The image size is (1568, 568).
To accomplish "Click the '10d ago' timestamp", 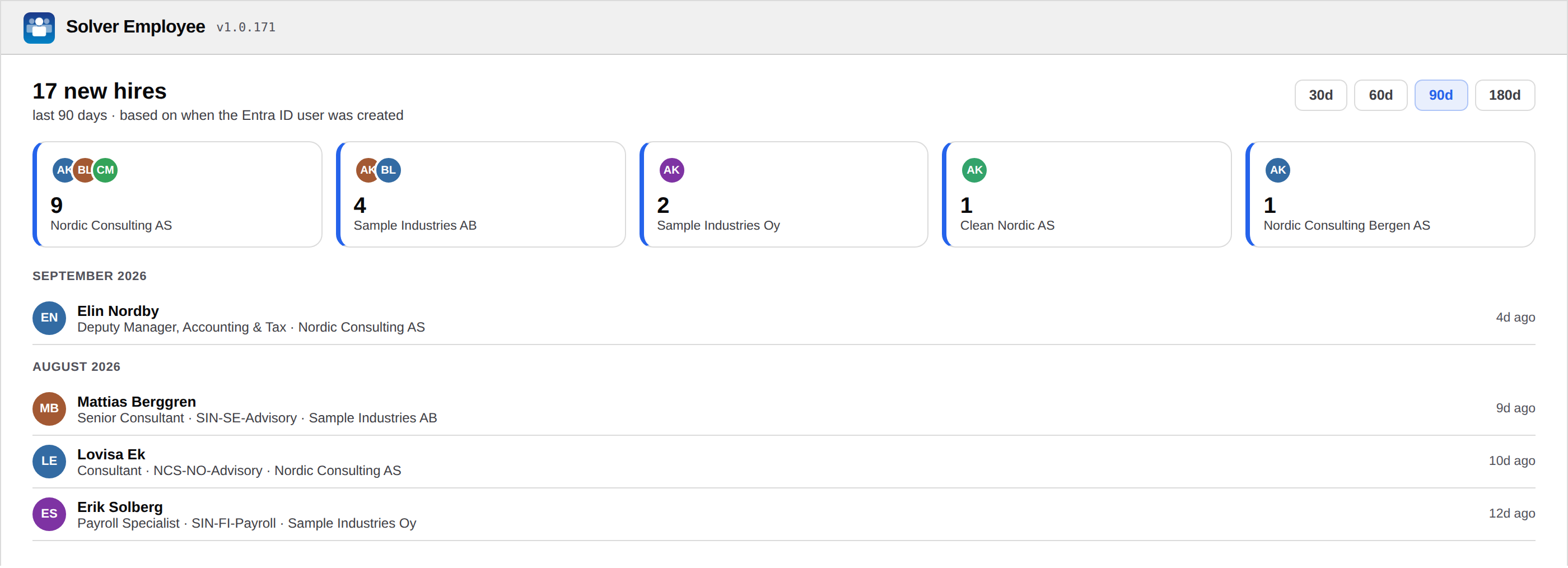I will [x=1511, y=461].
